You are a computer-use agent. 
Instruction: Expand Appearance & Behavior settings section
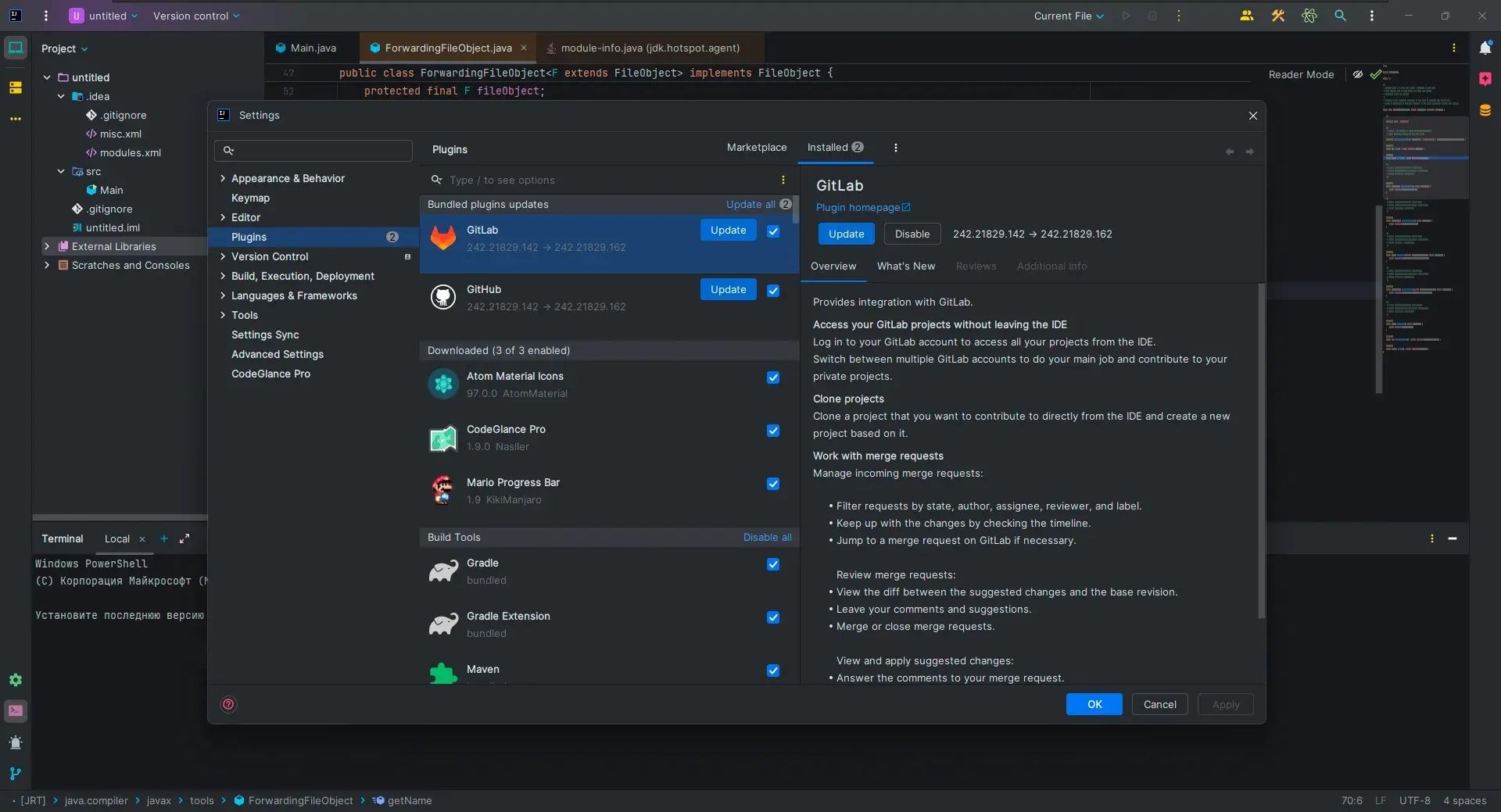[x=223, y=179]
